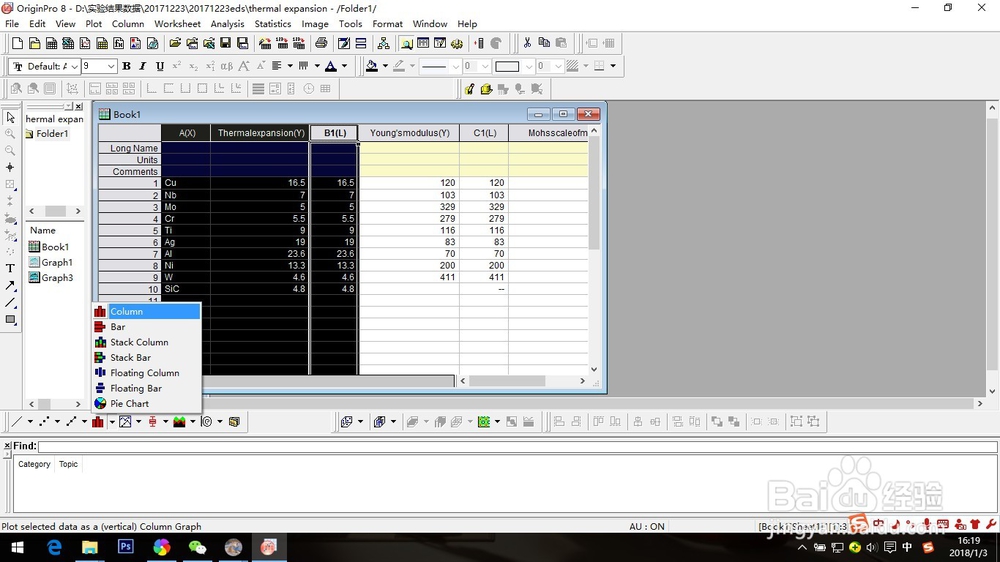Expand the font color dropdown arrow
Screen dimensions: 1000x562
tap(344, 66)
